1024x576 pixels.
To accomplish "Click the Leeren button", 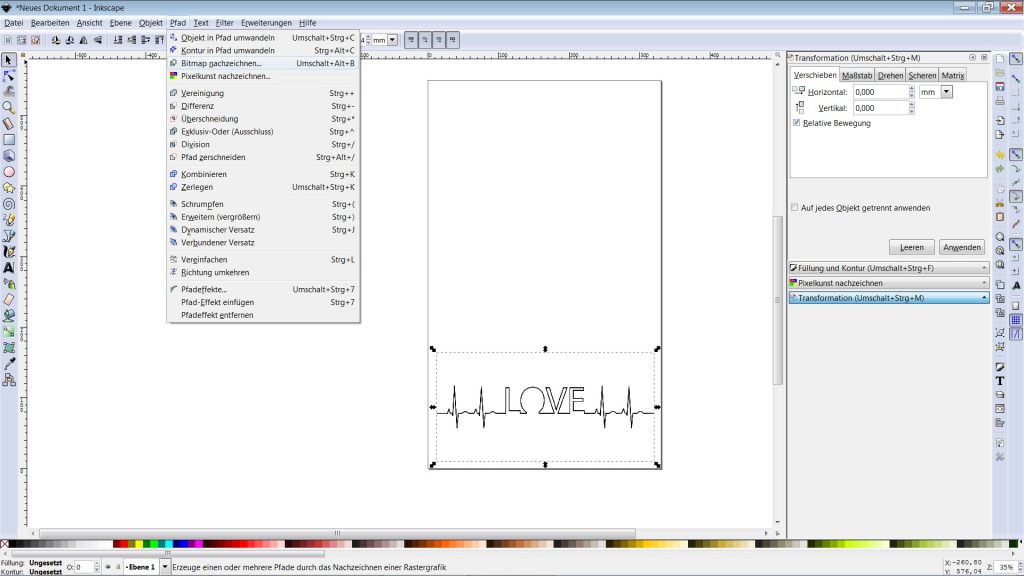I will point(911,247).
